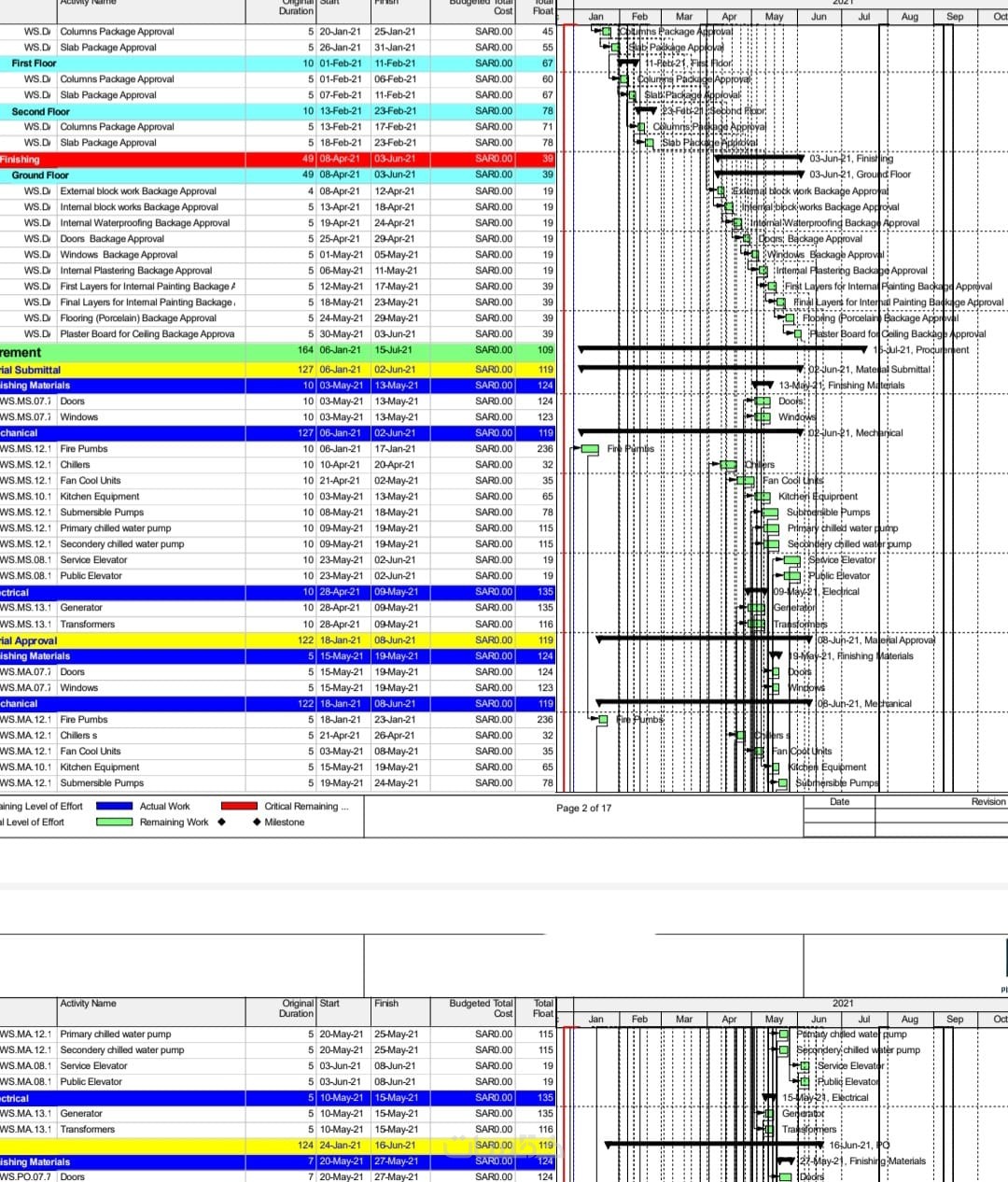Click the blue Actual Work legend swatch
Screen dimensions: 1008x1182
(x=114, y=806)
